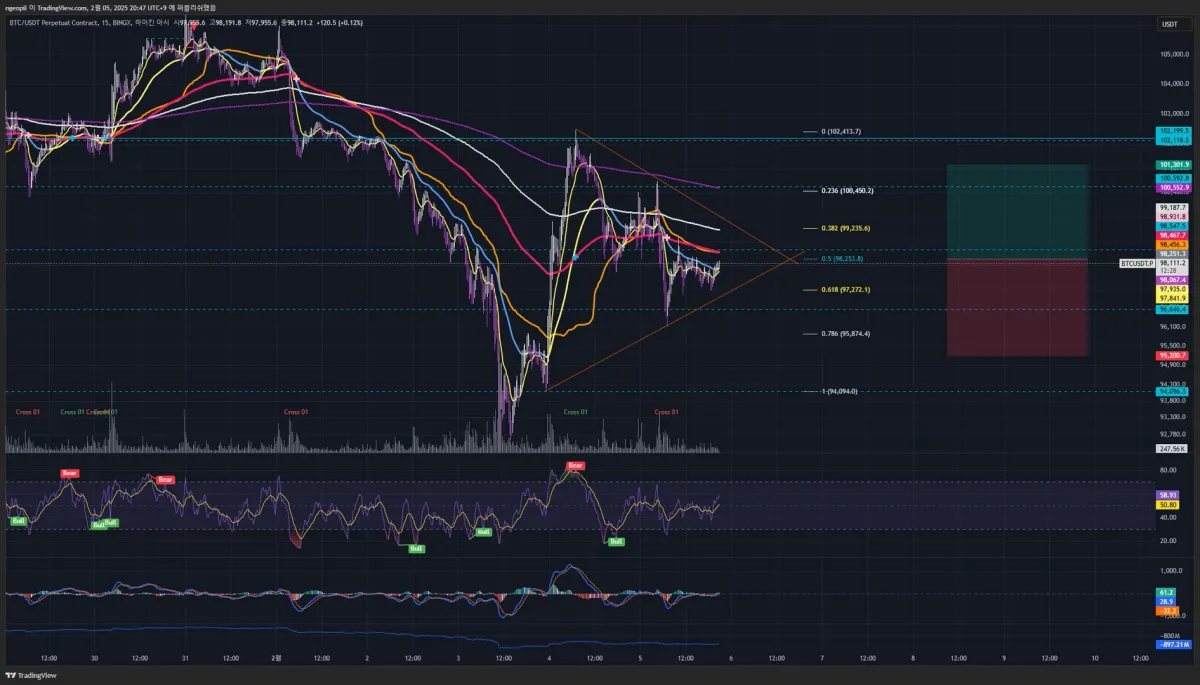Click the BTCUSDT.P symbol price tag
This screenshot has height=685, width=1200.
coord(1136,263)
